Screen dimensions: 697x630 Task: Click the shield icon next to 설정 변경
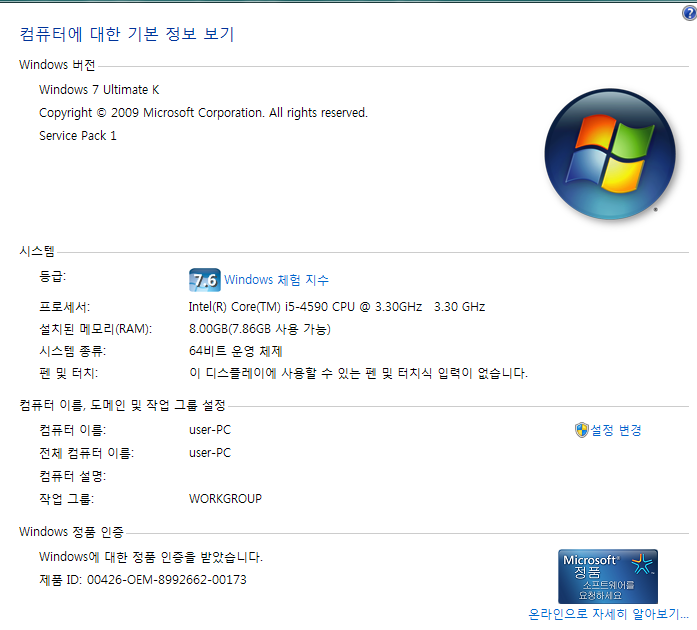click(x=581, y=430)
